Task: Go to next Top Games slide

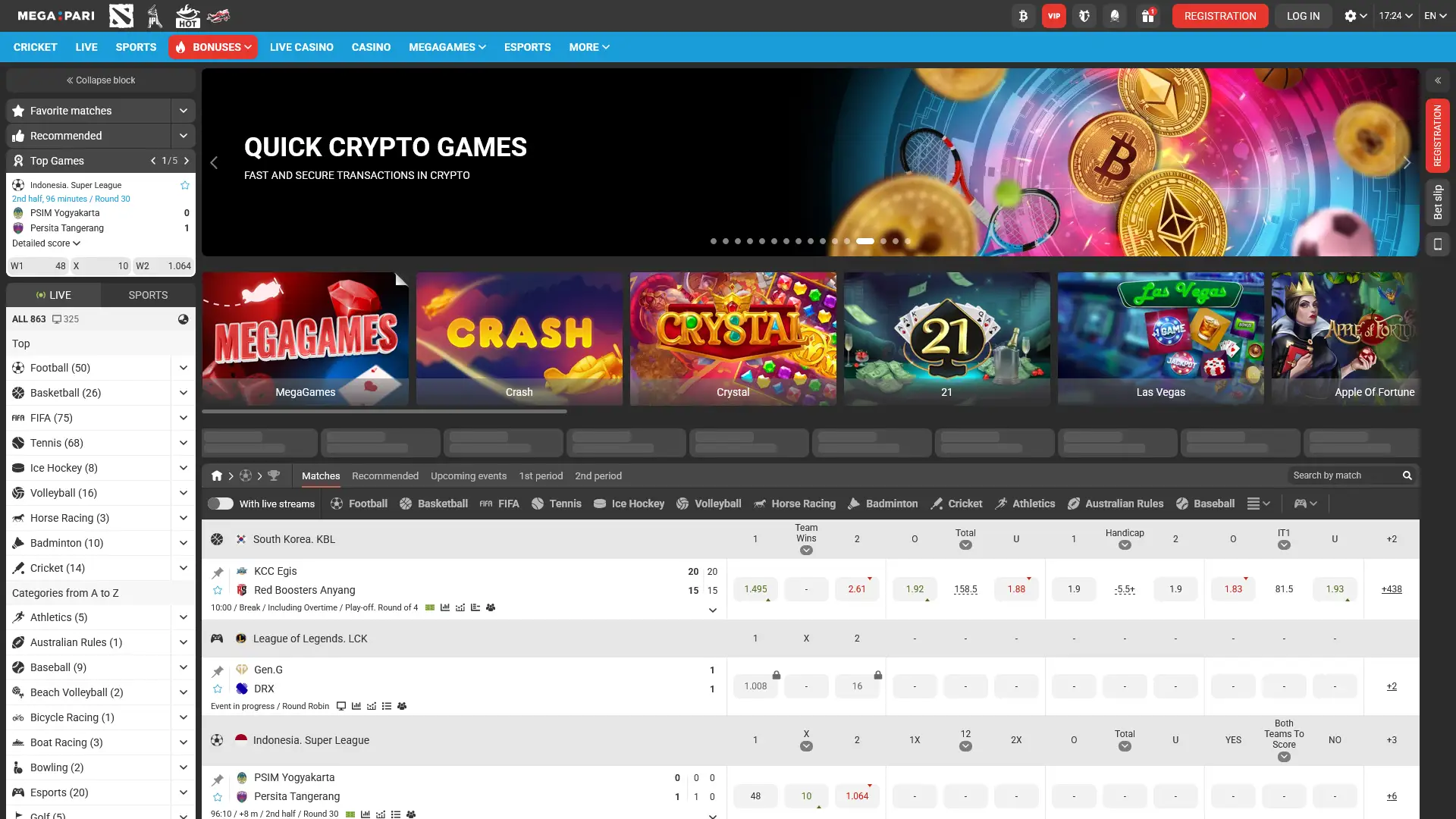Action: tap(187, 161)
